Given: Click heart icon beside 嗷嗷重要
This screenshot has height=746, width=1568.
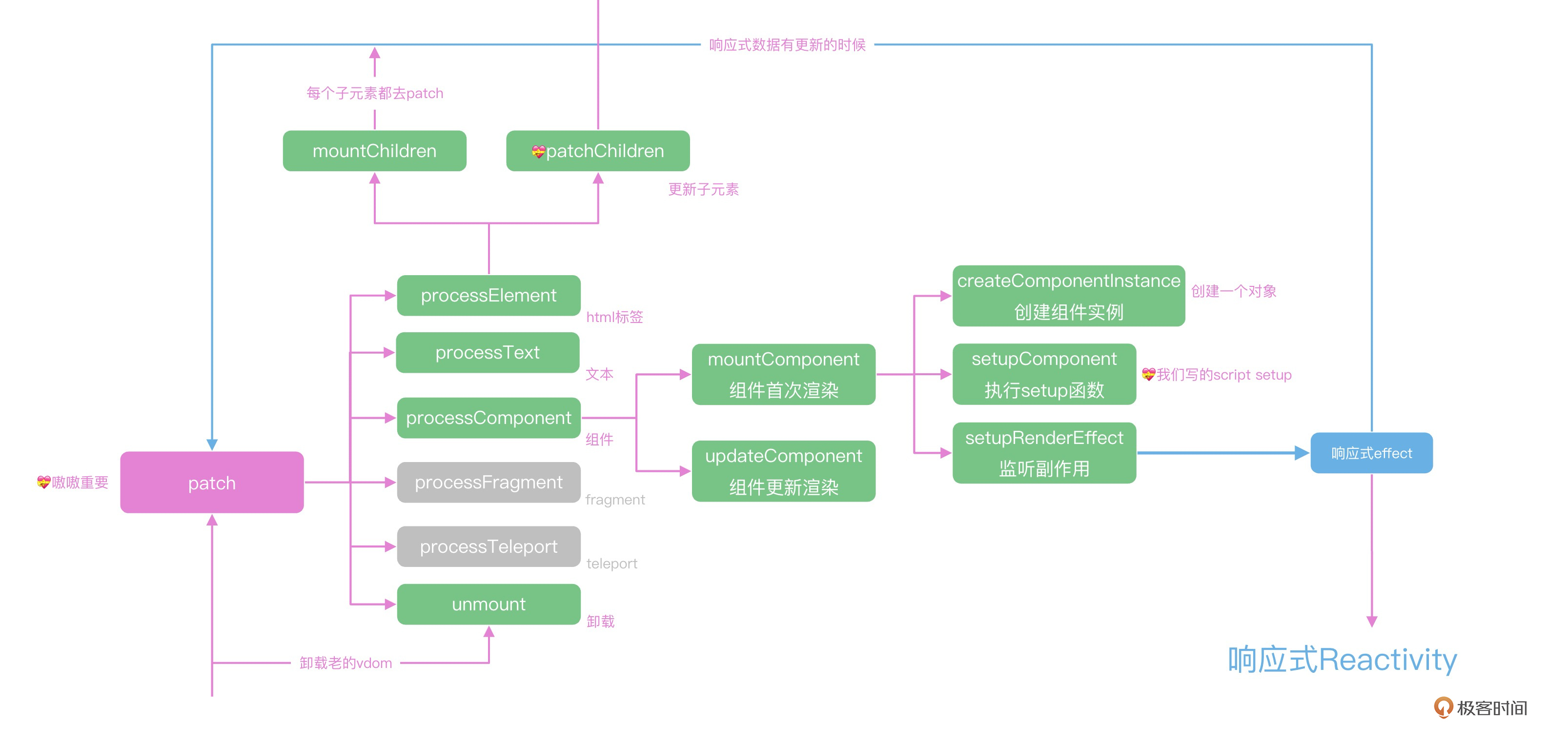Looking at the screenshot, I should (43, 483).
